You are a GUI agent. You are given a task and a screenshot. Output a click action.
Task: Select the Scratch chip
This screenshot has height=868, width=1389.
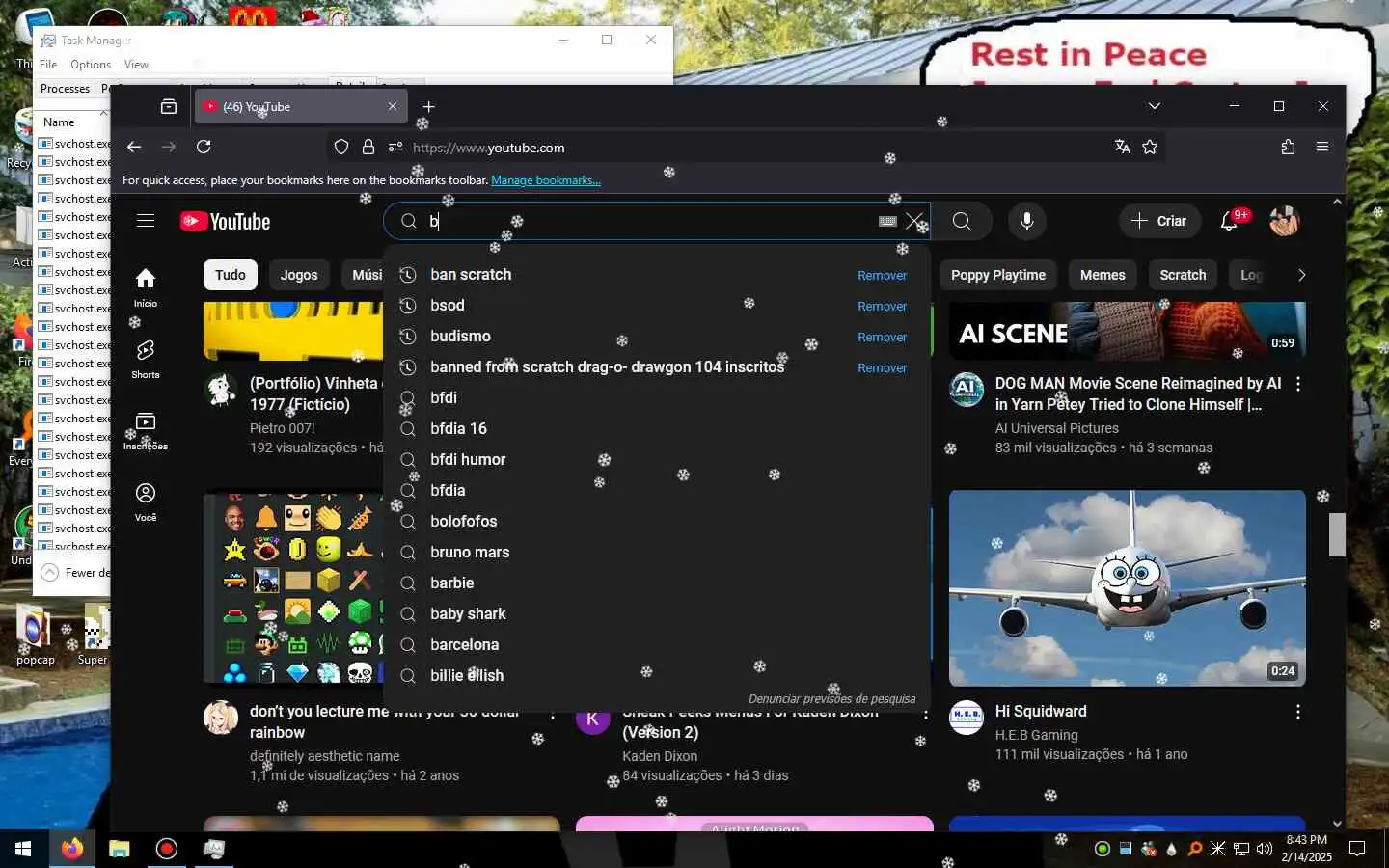pyautogui.click(x=1183, y=275)
